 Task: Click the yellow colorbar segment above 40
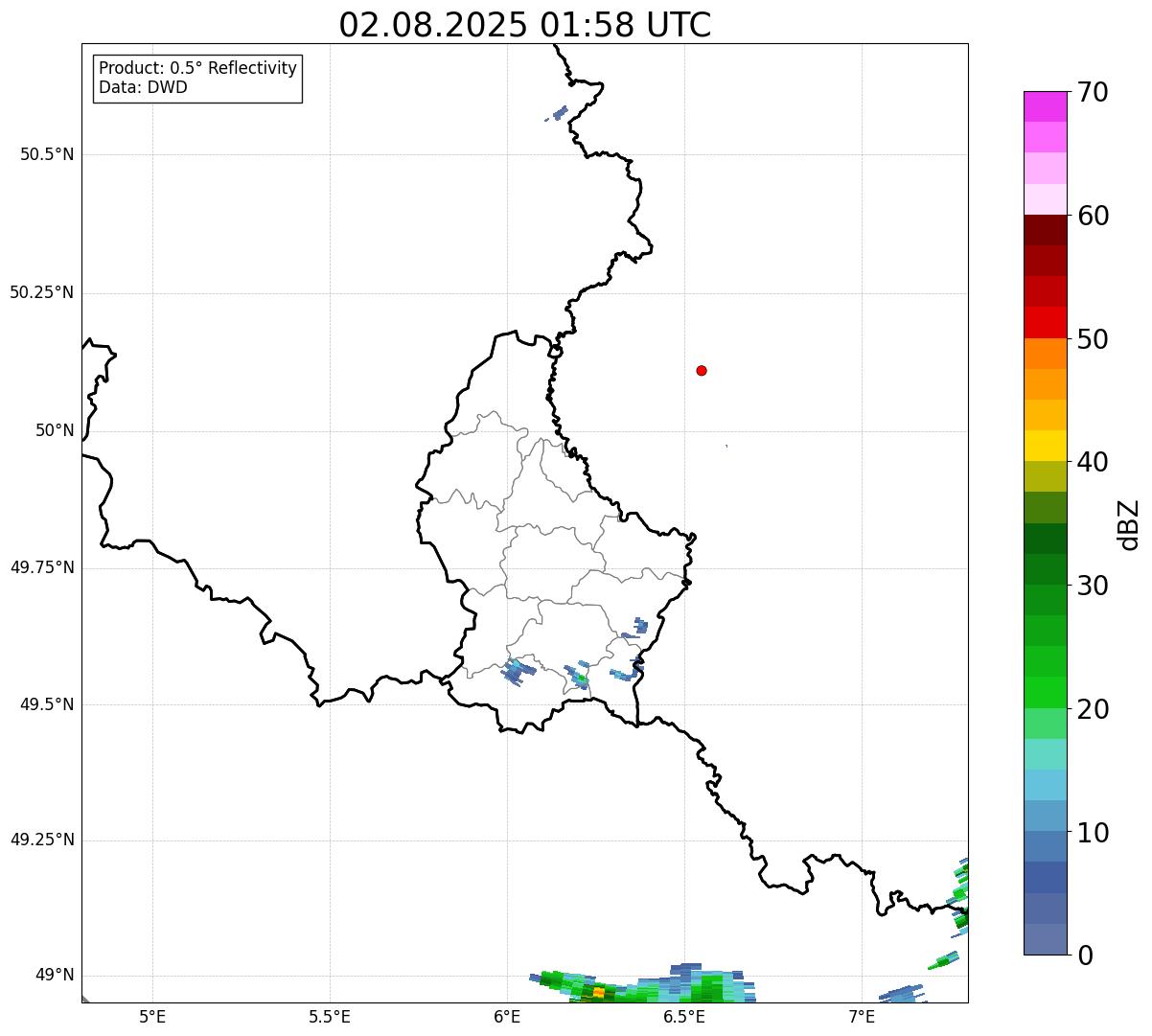[1045, 447]
